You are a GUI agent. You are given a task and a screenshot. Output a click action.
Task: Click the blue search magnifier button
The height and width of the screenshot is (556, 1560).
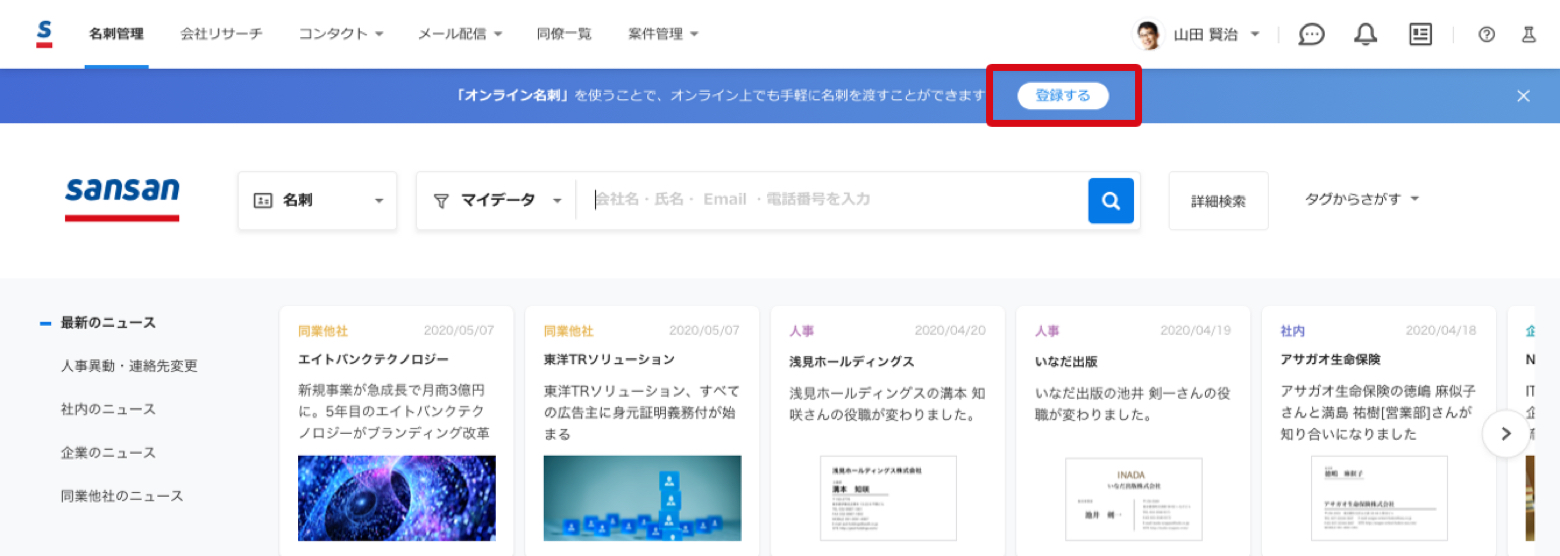coord(1111,200)
